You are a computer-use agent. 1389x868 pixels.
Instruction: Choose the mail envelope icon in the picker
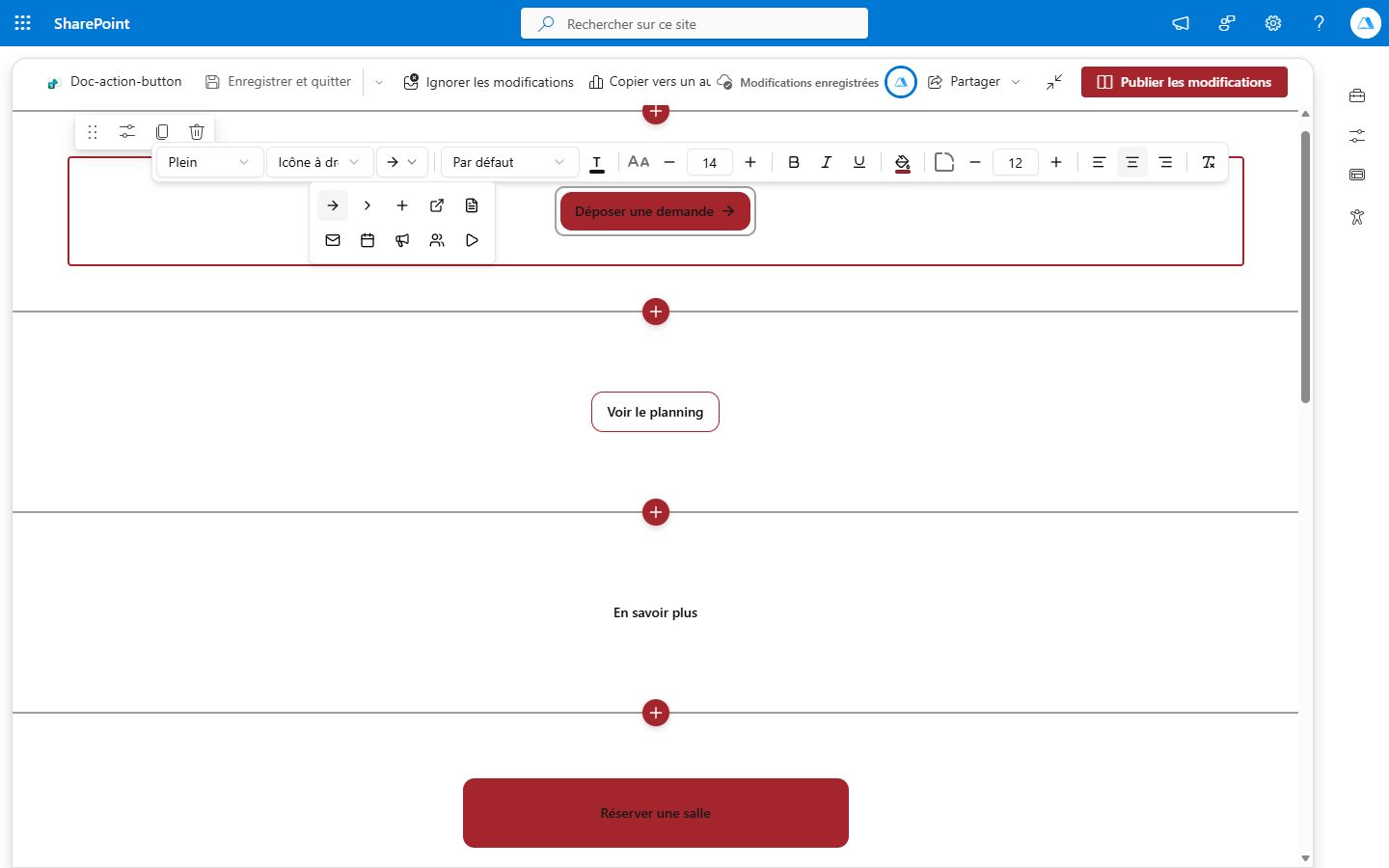[x=333, y=240]
